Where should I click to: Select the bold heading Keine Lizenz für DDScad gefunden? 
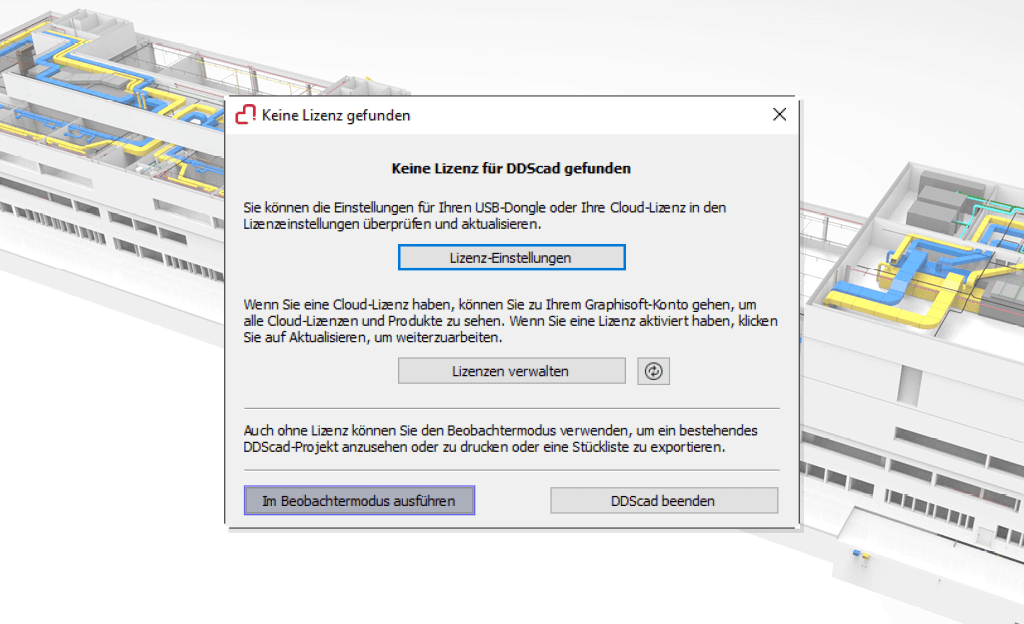(511, 169)
